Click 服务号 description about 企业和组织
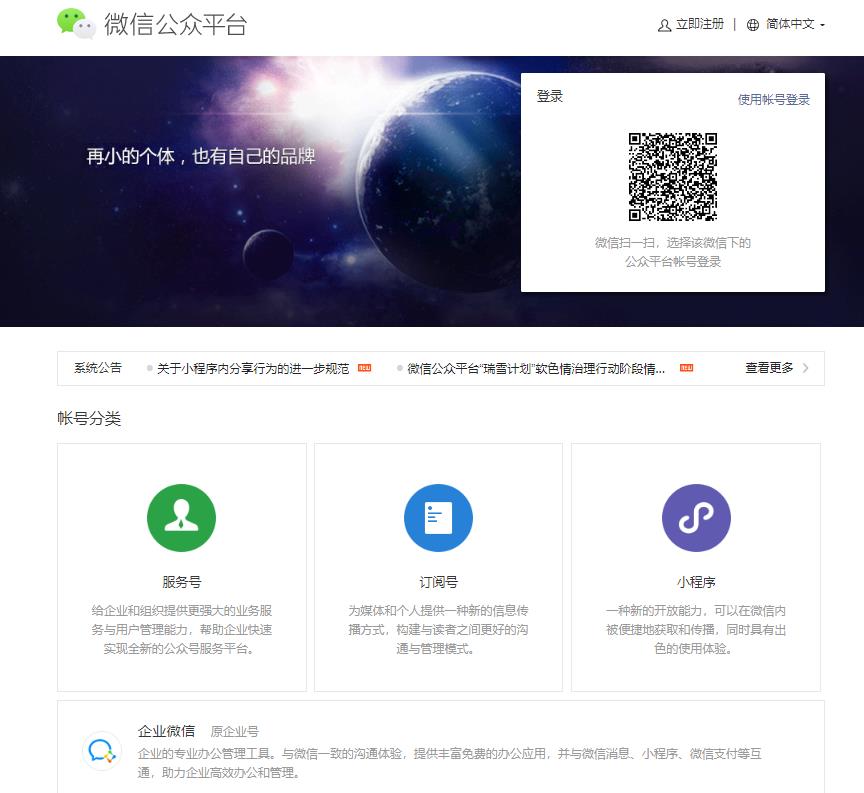Image resolution: width=864 pixels, height=793 pixels. tap(182, 630)
